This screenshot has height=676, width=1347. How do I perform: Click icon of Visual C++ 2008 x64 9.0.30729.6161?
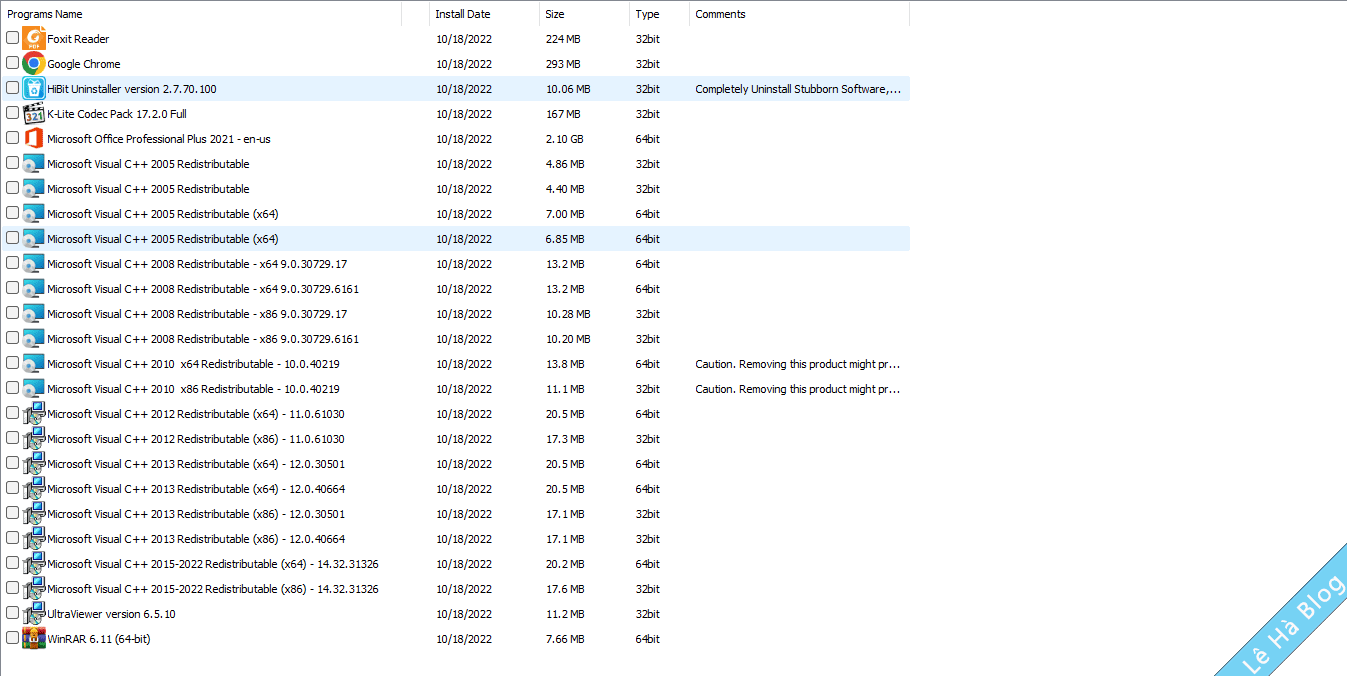point(33,289)
